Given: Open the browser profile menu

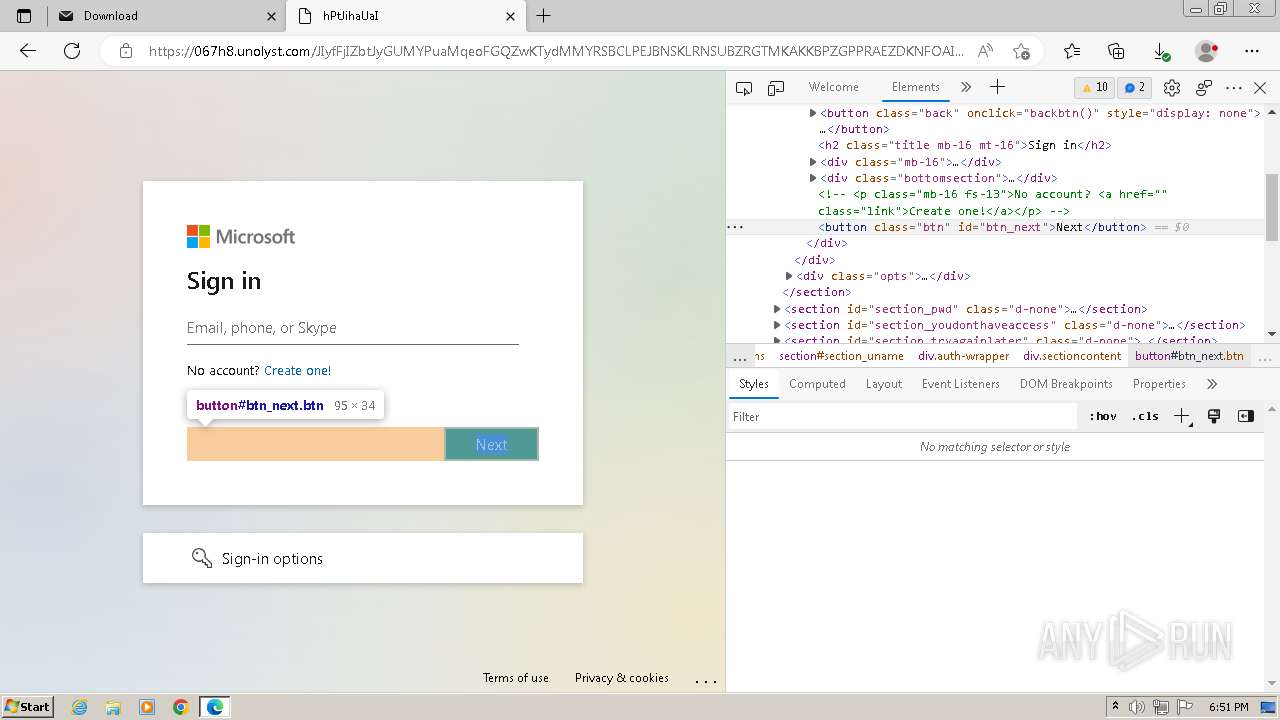Looking at the screenshot, I should point(1207,51).
